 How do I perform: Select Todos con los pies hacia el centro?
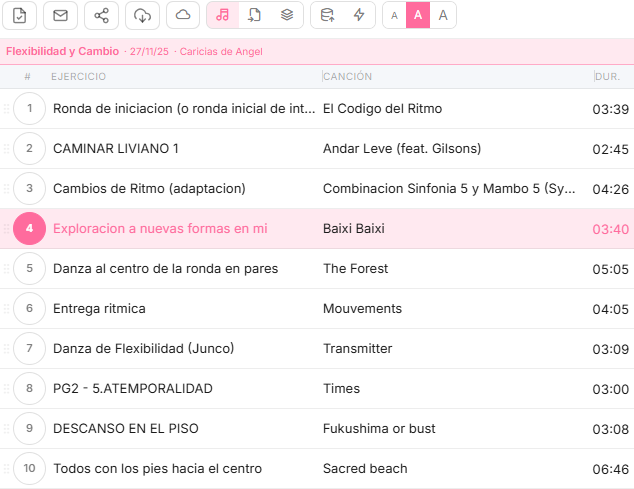coord(157,469)
